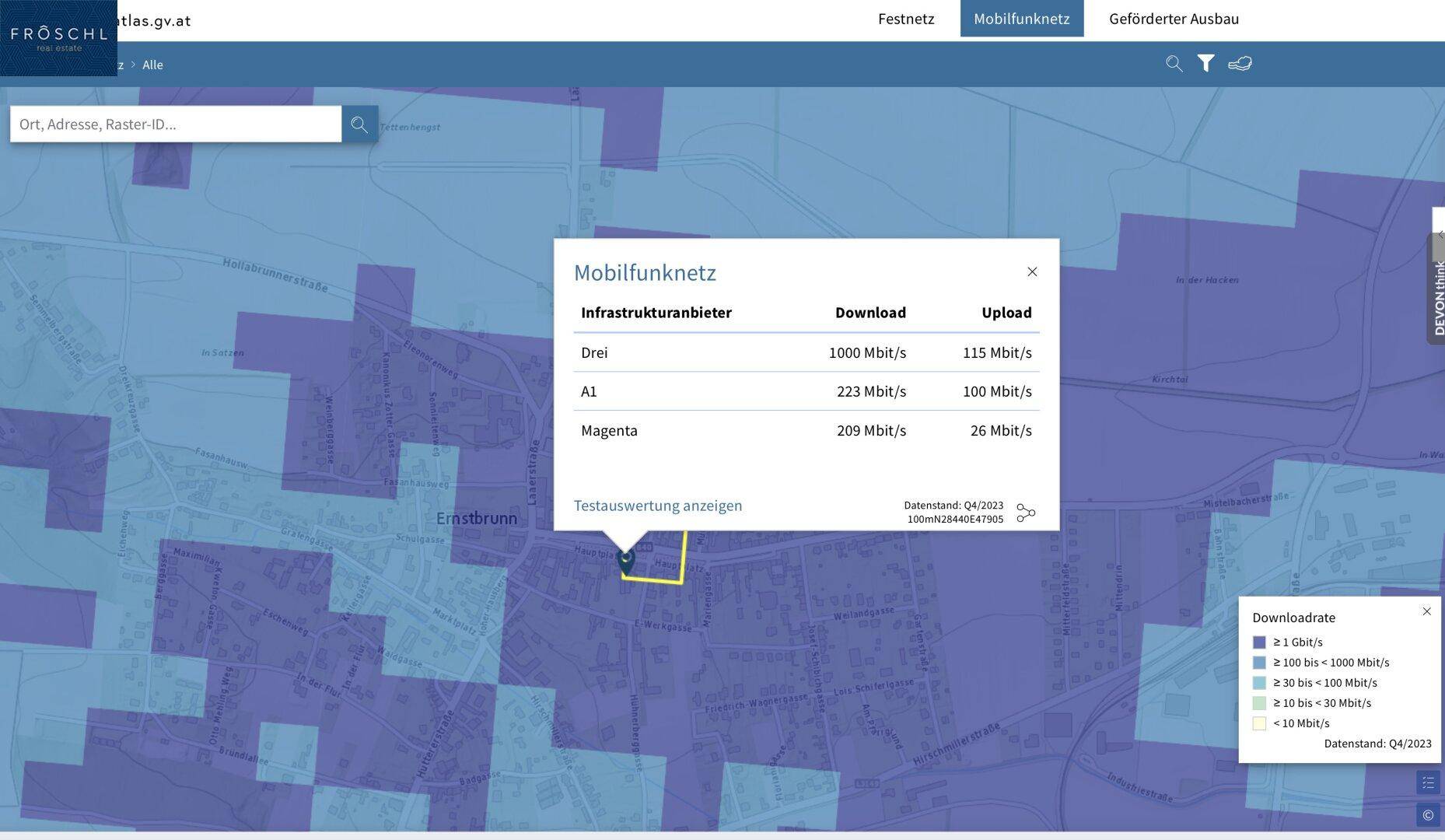Click the Alle breadcrumb link

[152, 65]
